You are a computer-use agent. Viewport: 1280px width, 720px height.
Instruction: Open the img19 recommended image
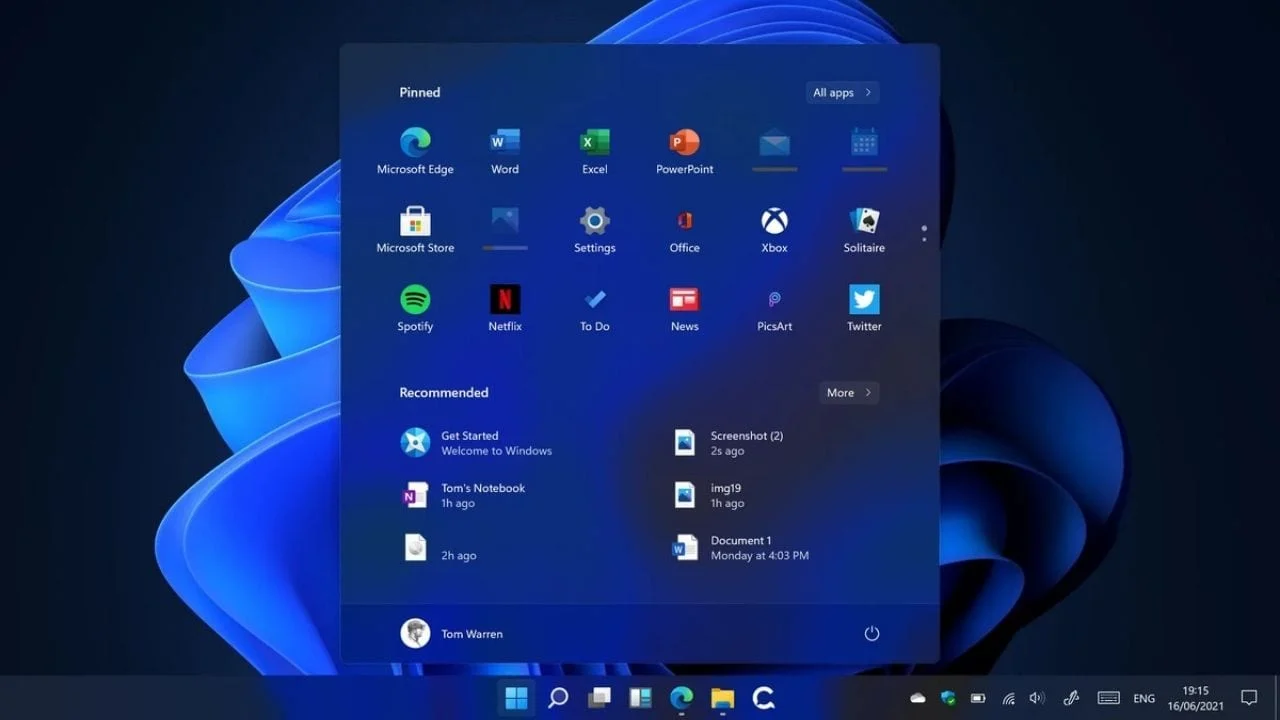click(709, 495)
